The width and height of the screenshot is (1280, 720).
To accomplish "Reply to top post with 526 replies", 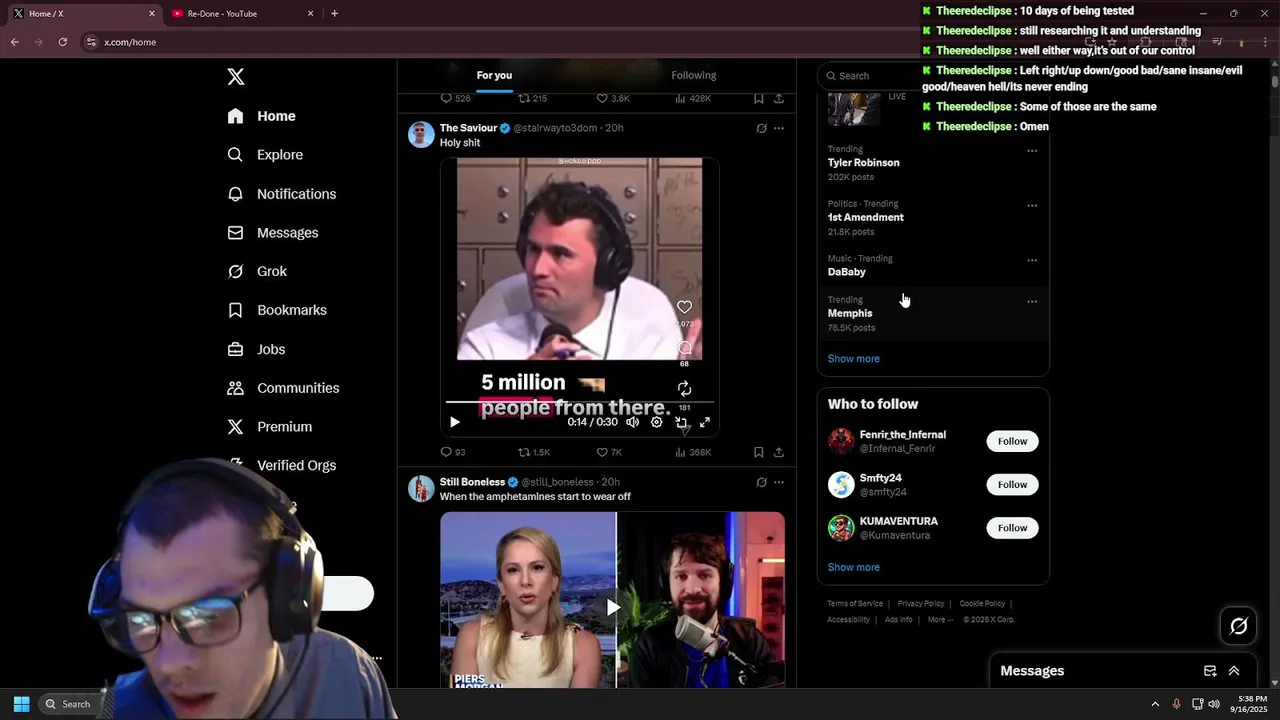I will (x=455, y=98).
